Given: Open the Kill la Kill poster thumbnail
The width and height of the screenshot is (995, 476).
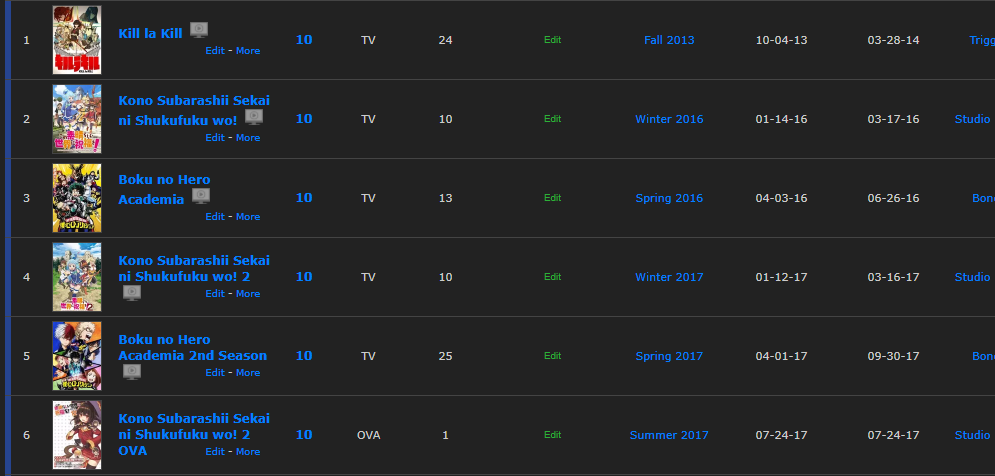Looking at the screenshot, I should (77, 40).
